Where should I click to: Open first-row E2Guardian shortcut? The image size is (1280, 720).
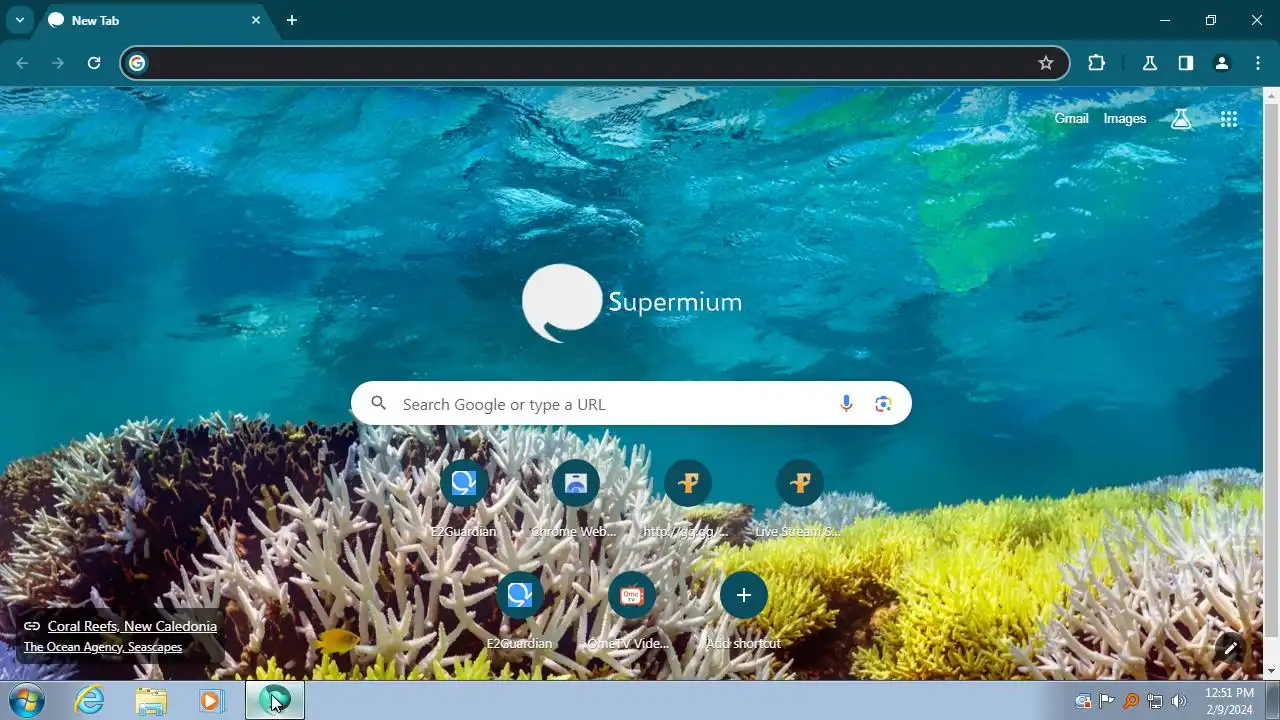[x=464, y=497]
